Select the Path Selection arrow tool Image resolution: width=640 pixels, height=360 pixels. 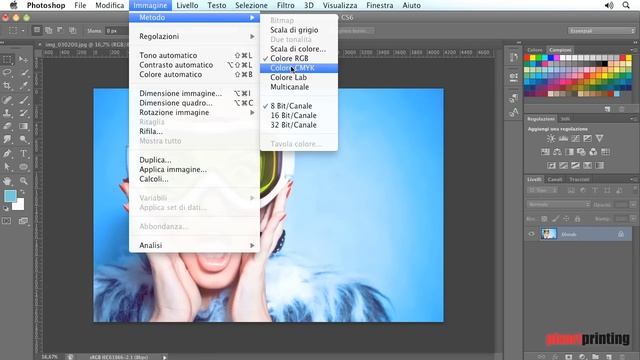7,167
